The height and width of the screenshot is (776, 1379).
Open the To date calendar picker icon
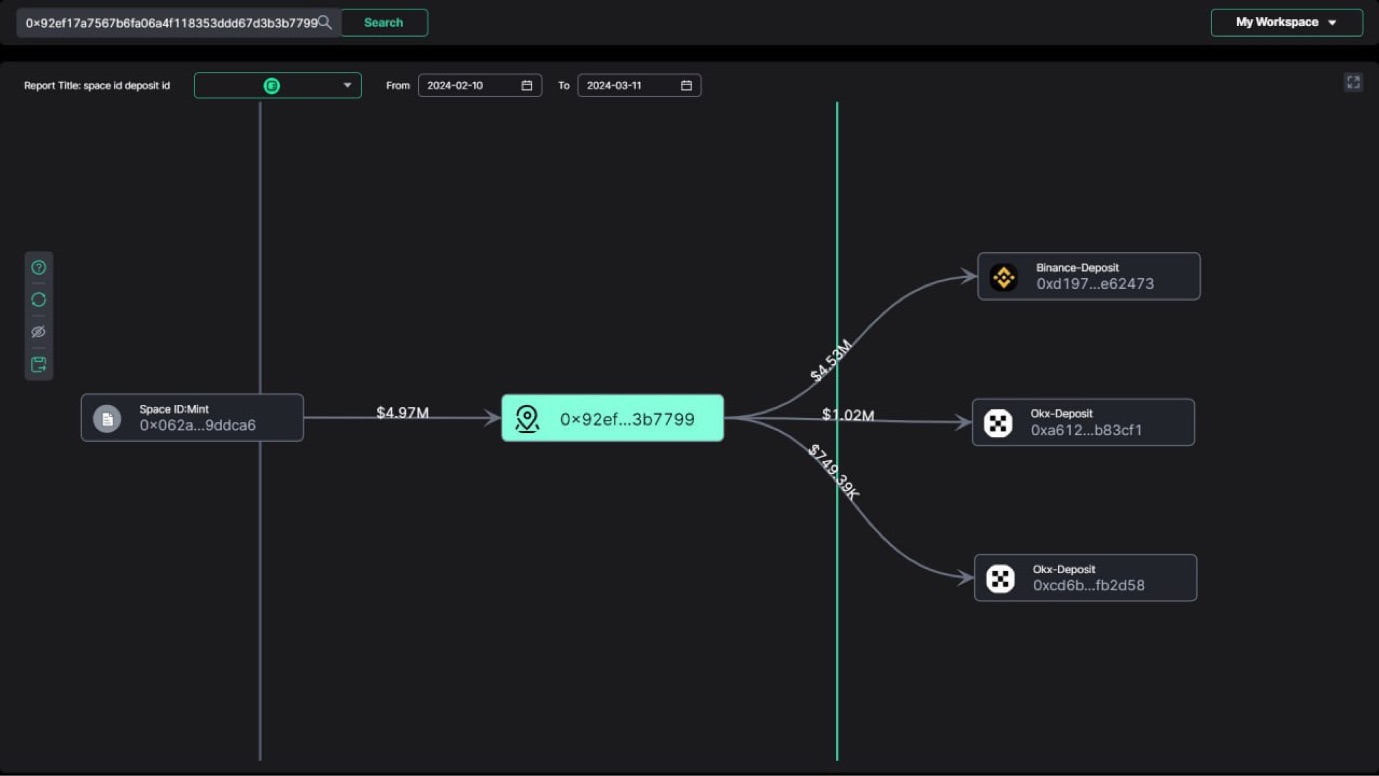click(686, 86)
